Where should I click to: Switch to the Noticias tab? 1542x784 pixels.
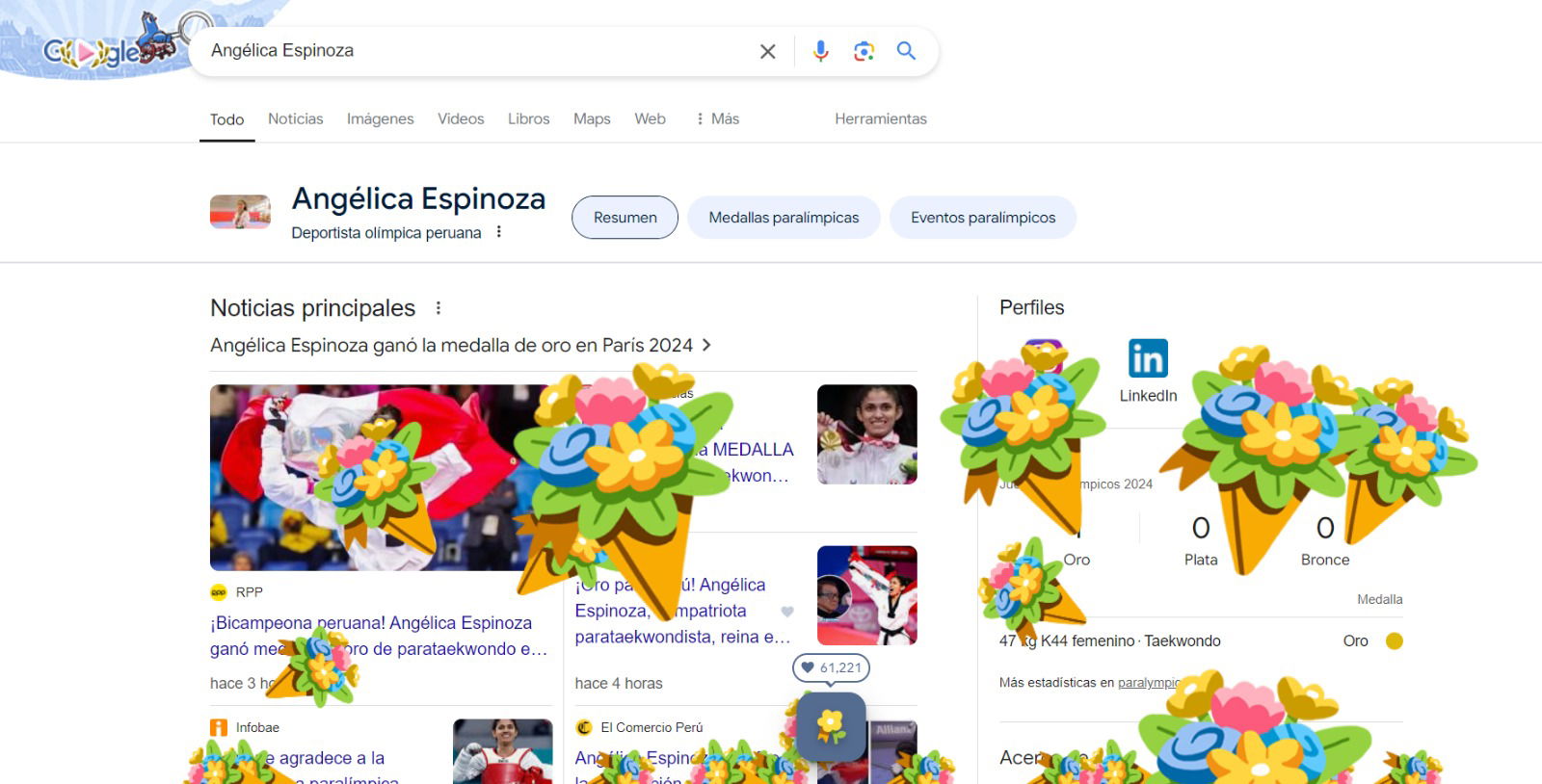point(296,118)
